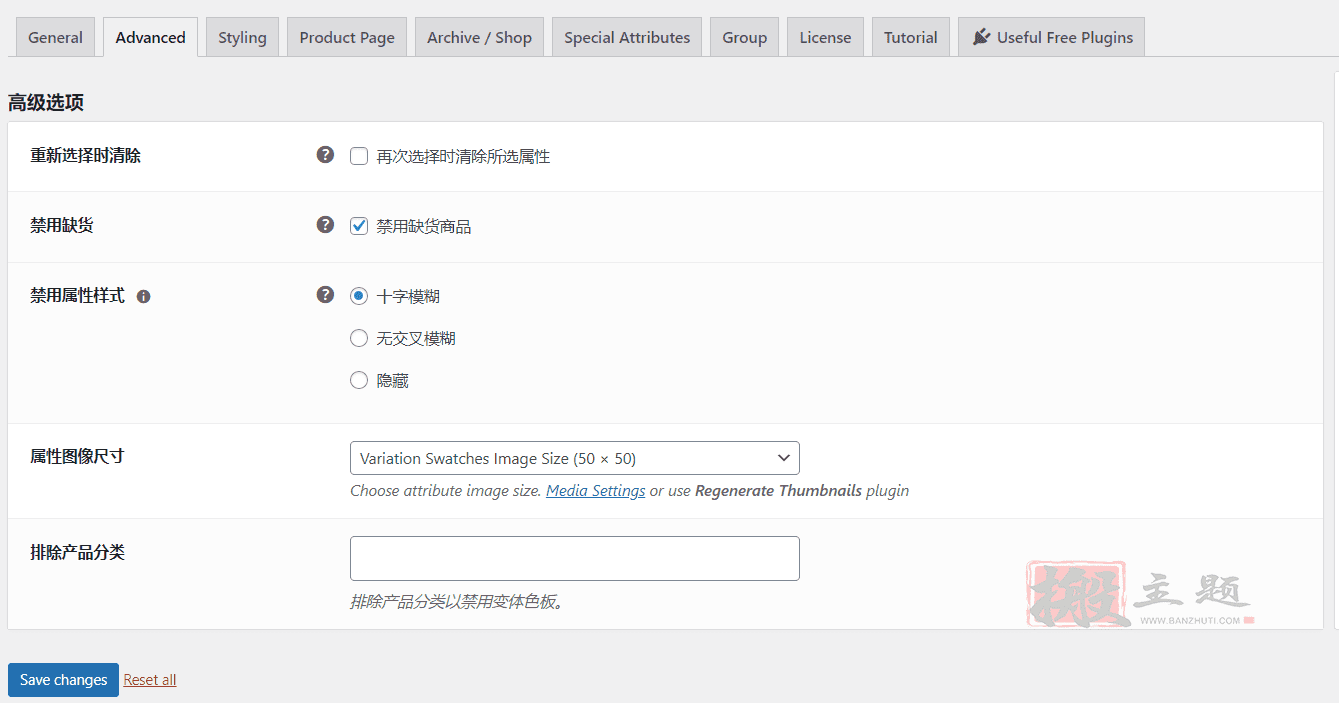Click the Regenerate Thumbnails text
Viewport: 1339px width, 703px height.
(778, 490)
